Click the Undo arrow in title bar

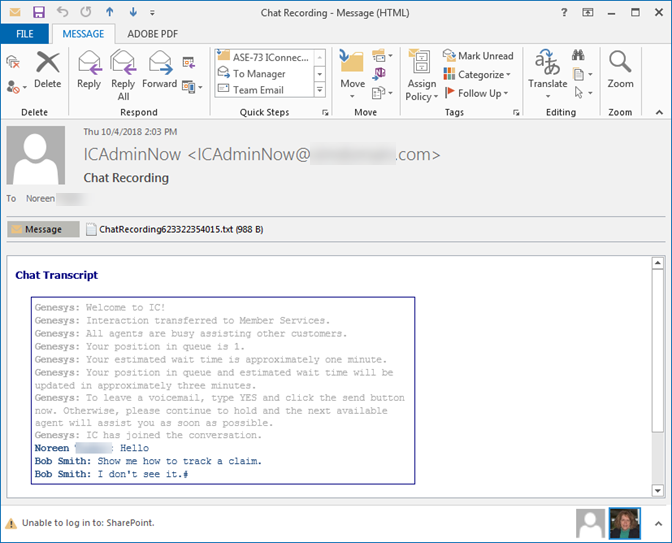[x=63, y=11]
